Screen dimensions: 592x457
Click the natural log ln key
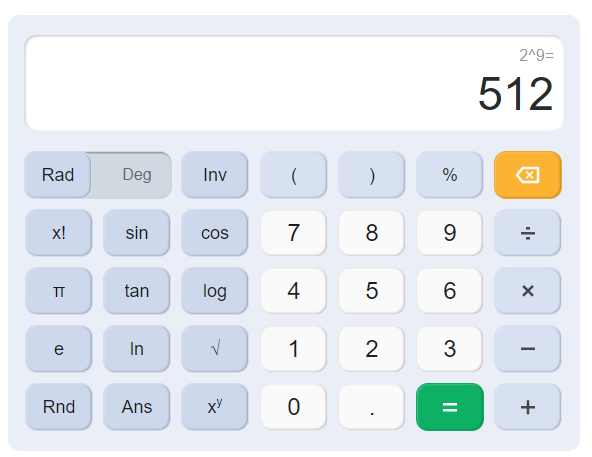point(136,349)
